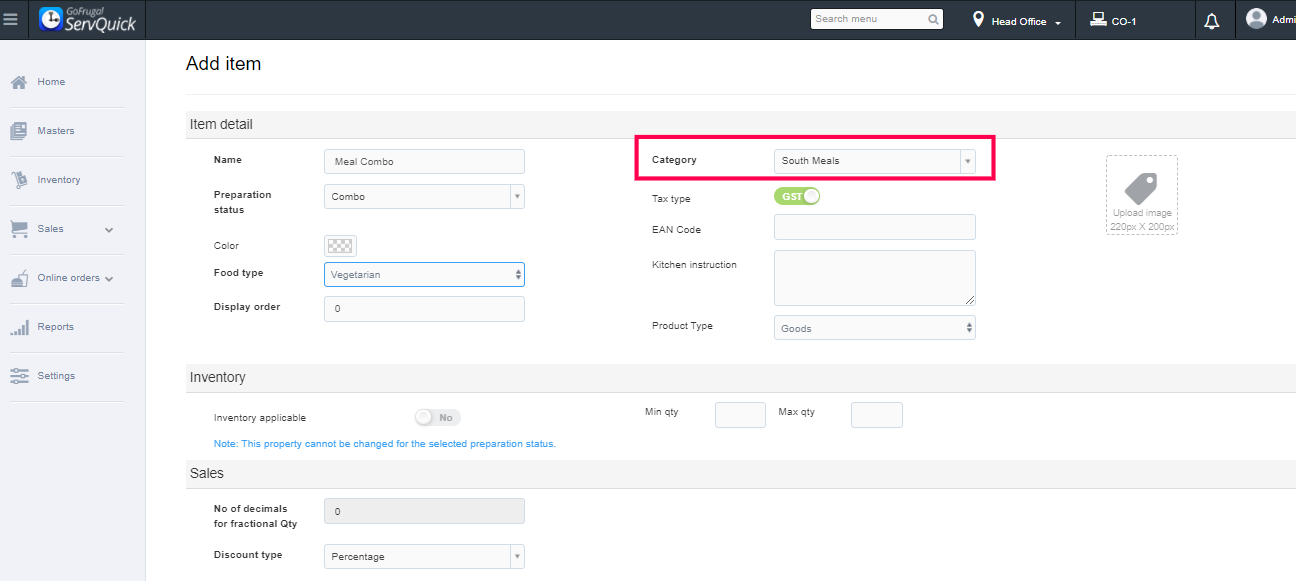The image size is (1296, 581).
Task: Click the Reports bar chart icon
Action: 19,327
